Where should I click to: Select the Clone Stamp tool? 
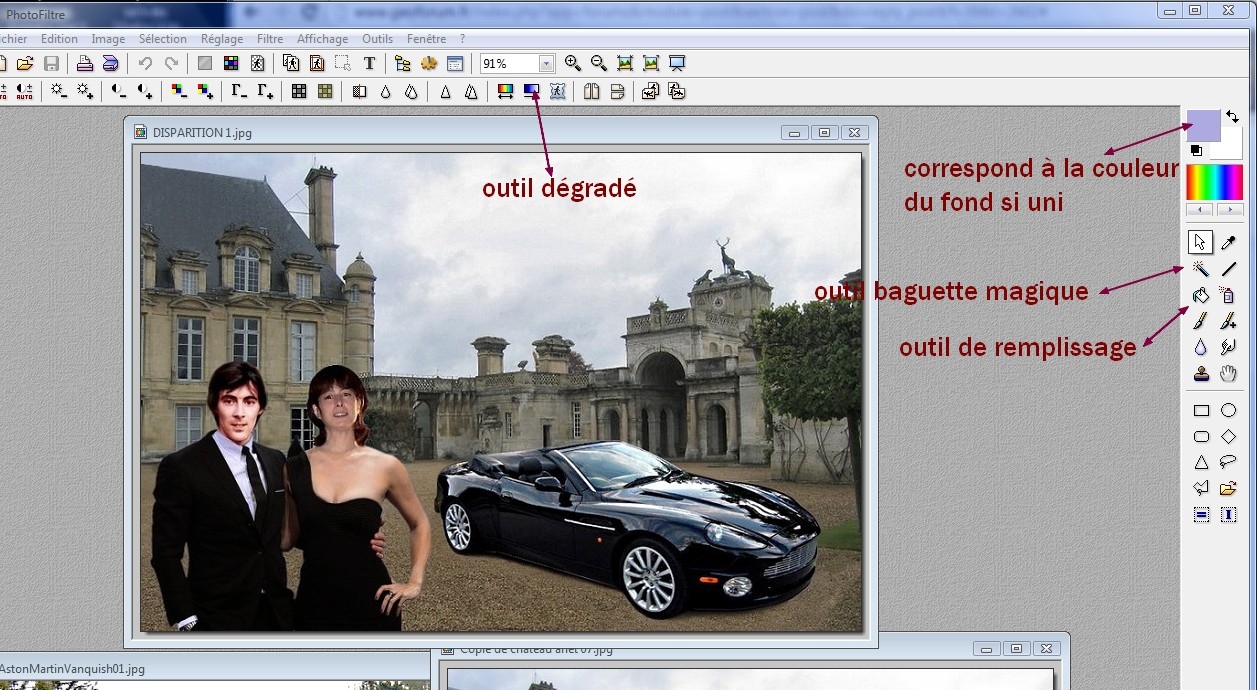coord(1201,374)
